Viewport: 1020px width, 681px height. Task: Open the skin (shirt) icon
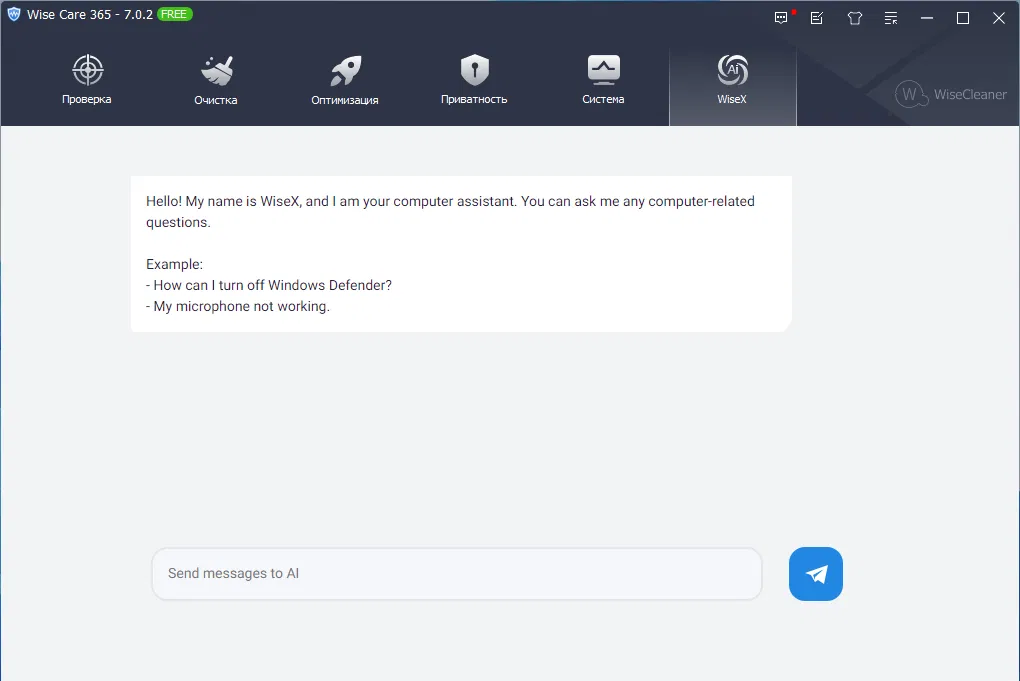[x=855, y=18]
